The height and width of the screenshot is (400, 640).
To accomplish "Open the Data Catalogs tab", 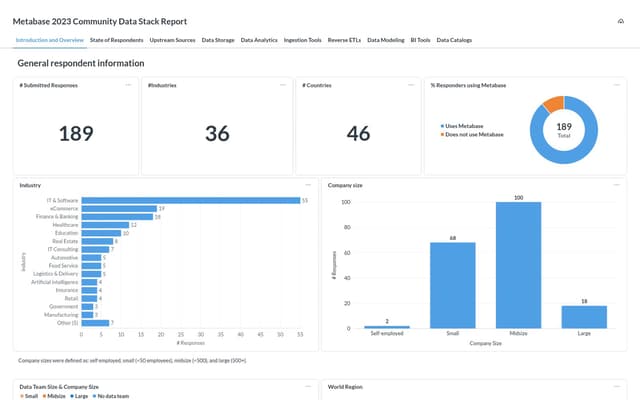I will tap(454, 40).
